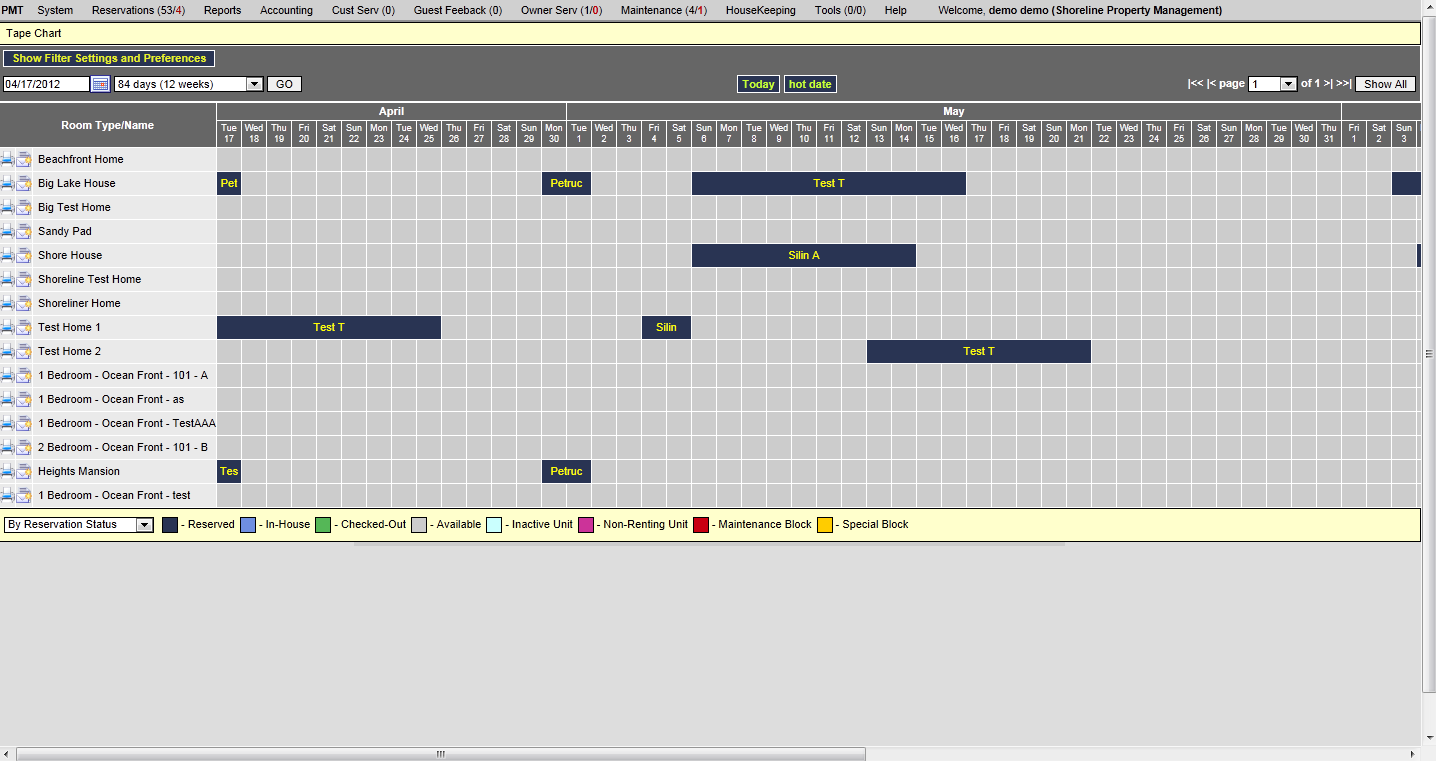
Task: Click the email icon for Big Lake House
Action: click(24, 183)
